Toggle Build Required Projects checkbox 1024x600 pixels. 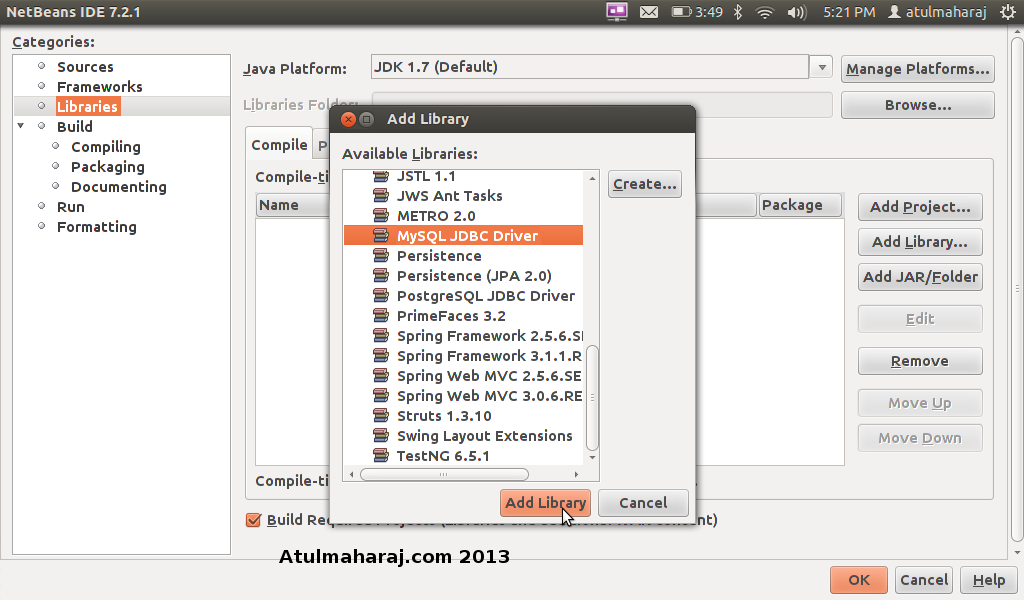pos(253,520)
